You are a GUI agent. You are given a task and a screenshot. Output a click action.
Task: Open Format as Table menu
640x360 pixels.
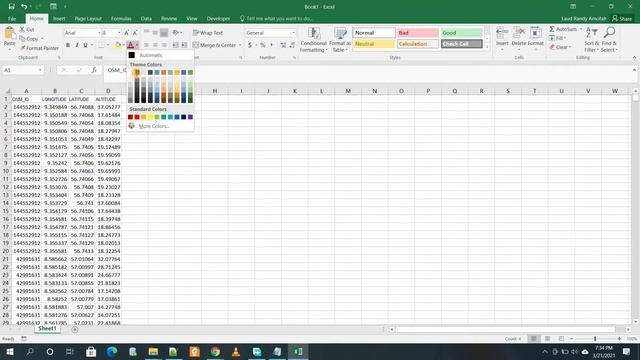(x=340, y=40)
